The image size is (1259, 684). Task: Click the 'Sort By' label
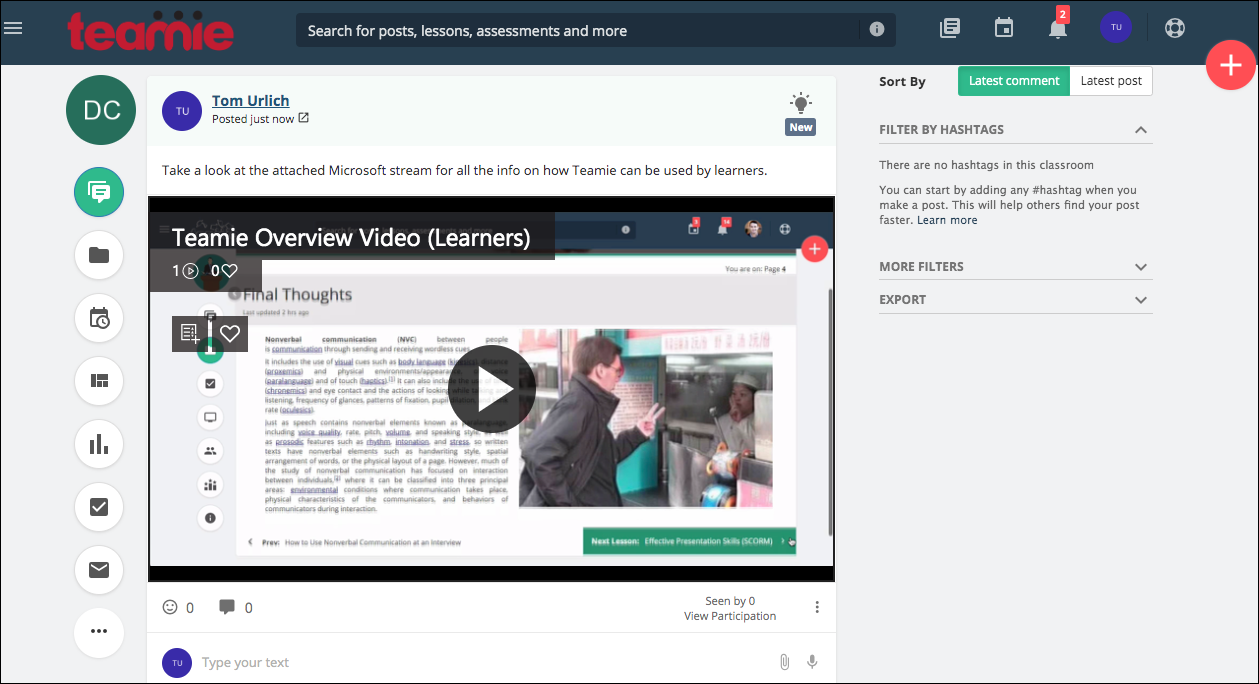coord(902,82)
